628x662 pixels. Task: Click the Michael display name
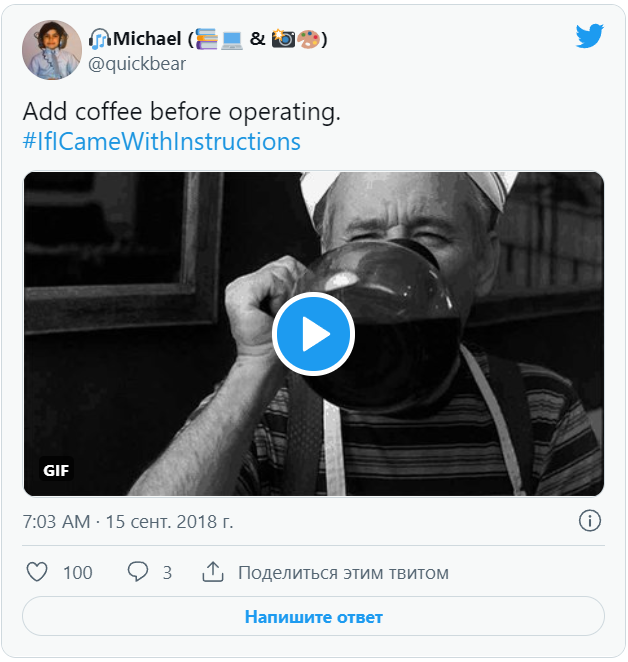(x=149, y=39)
